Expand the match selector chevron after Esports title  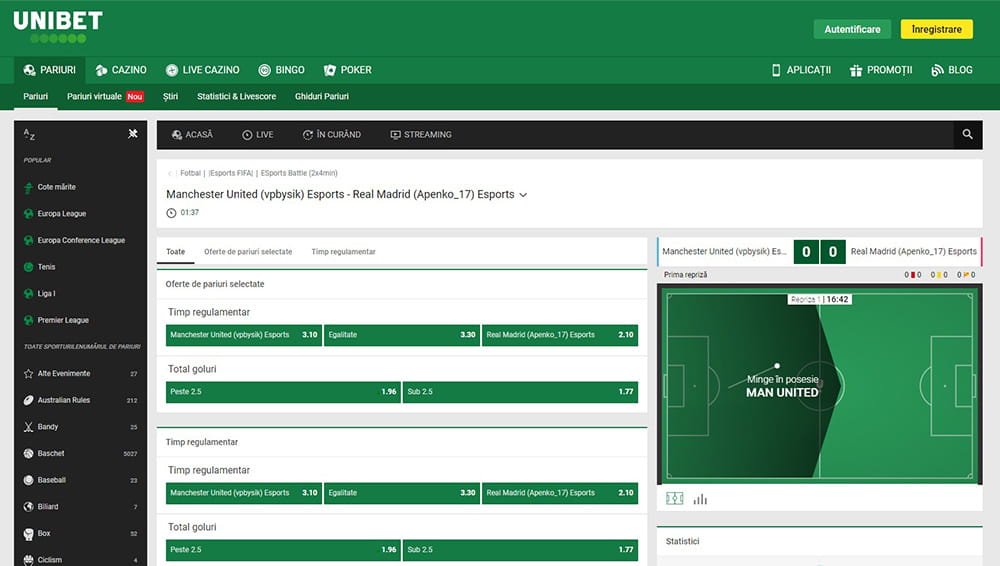pos(523,195)
